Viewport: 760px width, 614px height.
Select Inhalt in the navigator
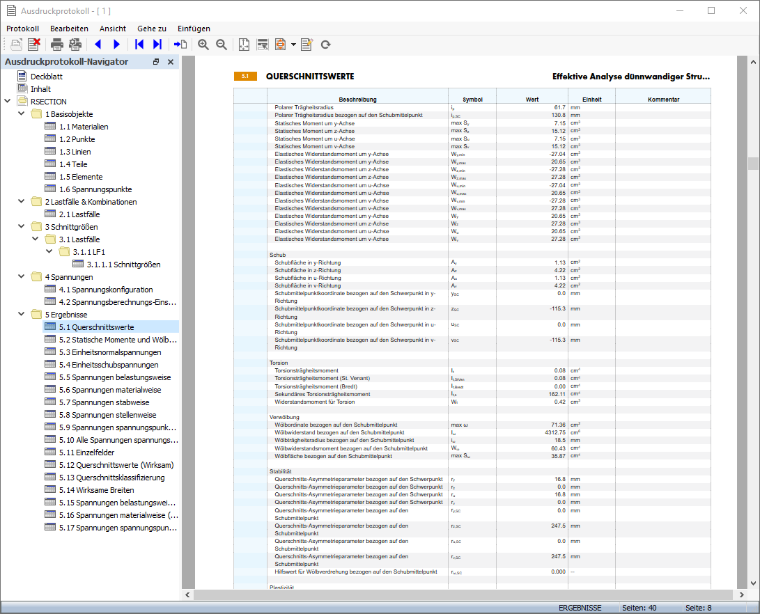[x=41, y=89]
